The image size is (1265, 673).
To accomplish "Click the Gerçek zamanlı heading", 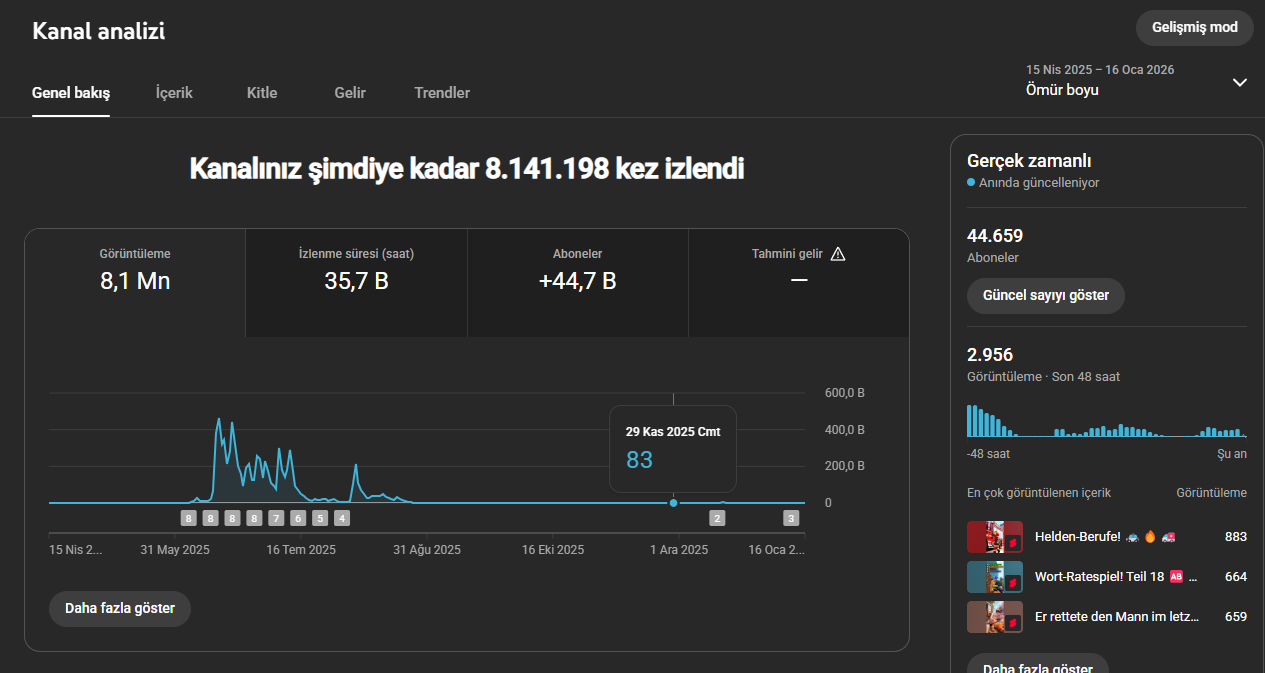I will (x=1029, y=161).
